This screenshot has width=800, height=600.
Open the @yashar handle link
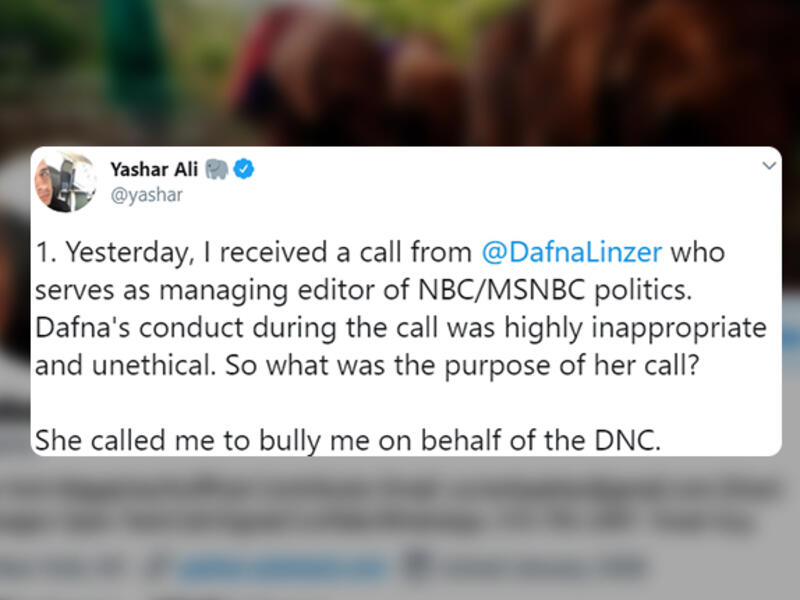(x=146, y=195)
